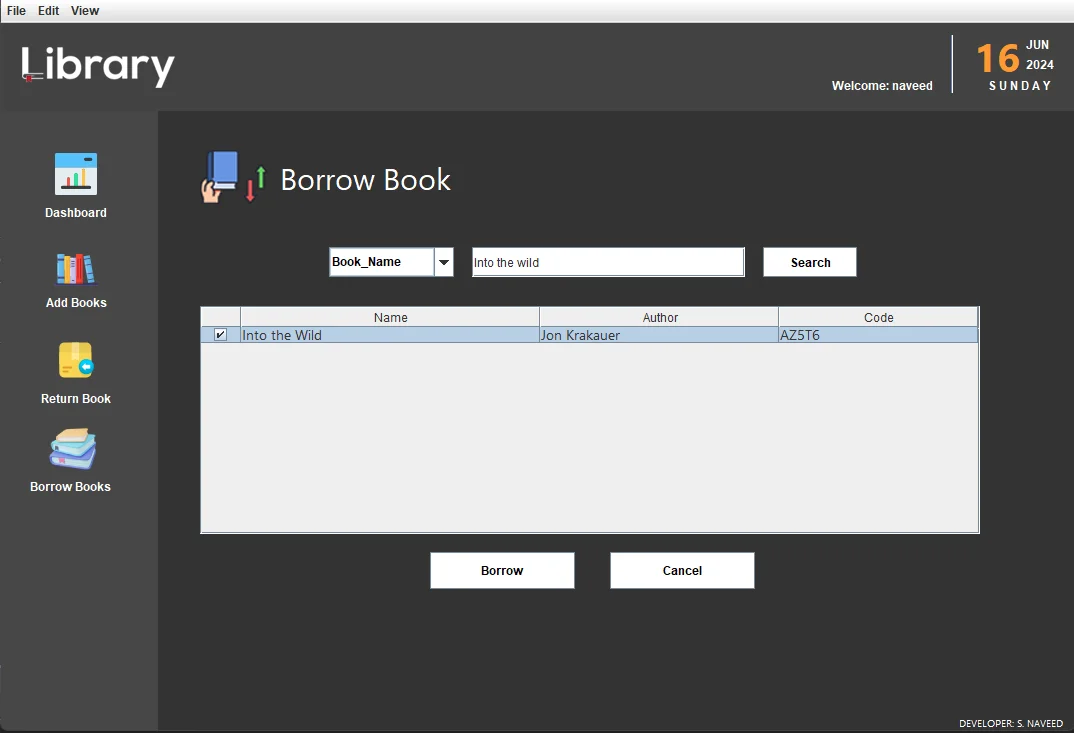Click the Add Books bookshelf icon
Viewport: 1074px width, 733px height.
point(75,269)
